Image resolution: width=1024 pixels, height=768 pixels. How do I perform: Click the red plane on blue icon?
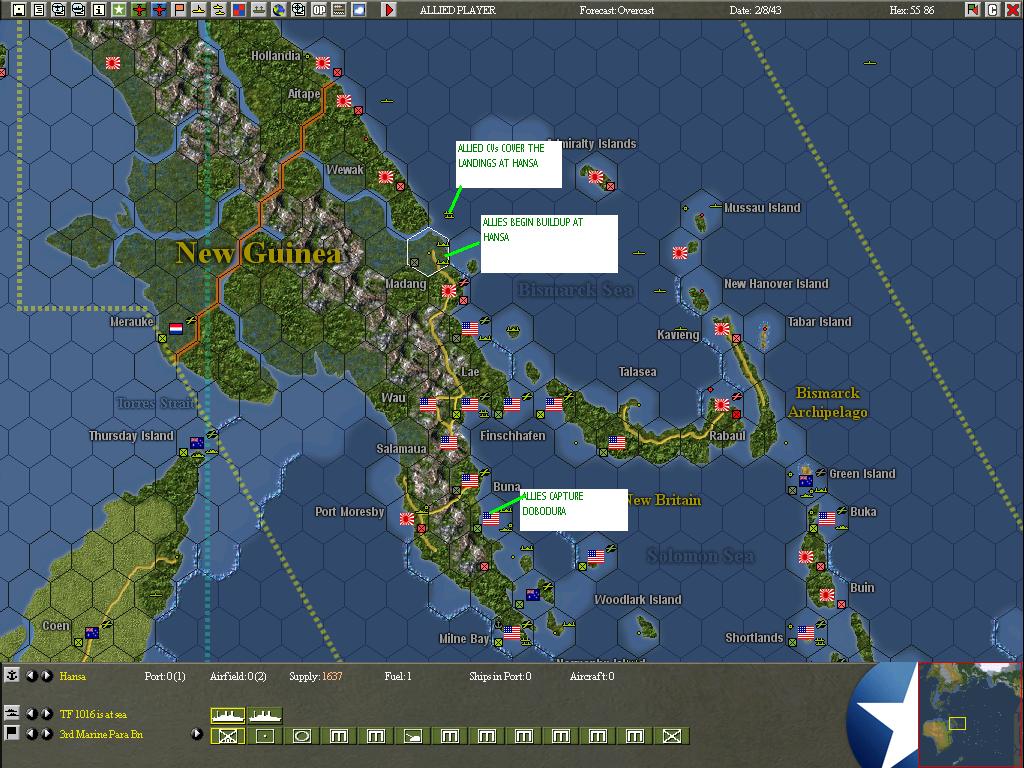click(x=159, y=10)
